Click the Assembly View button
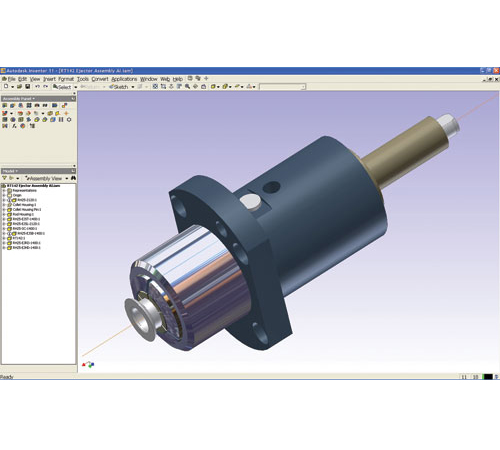This screenshot has height=450, width=500. (44, 178)
